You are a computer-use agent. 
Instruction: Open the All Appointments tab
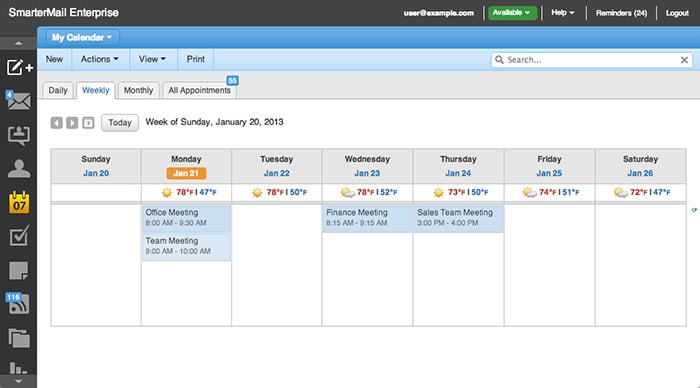coord(200,90)
